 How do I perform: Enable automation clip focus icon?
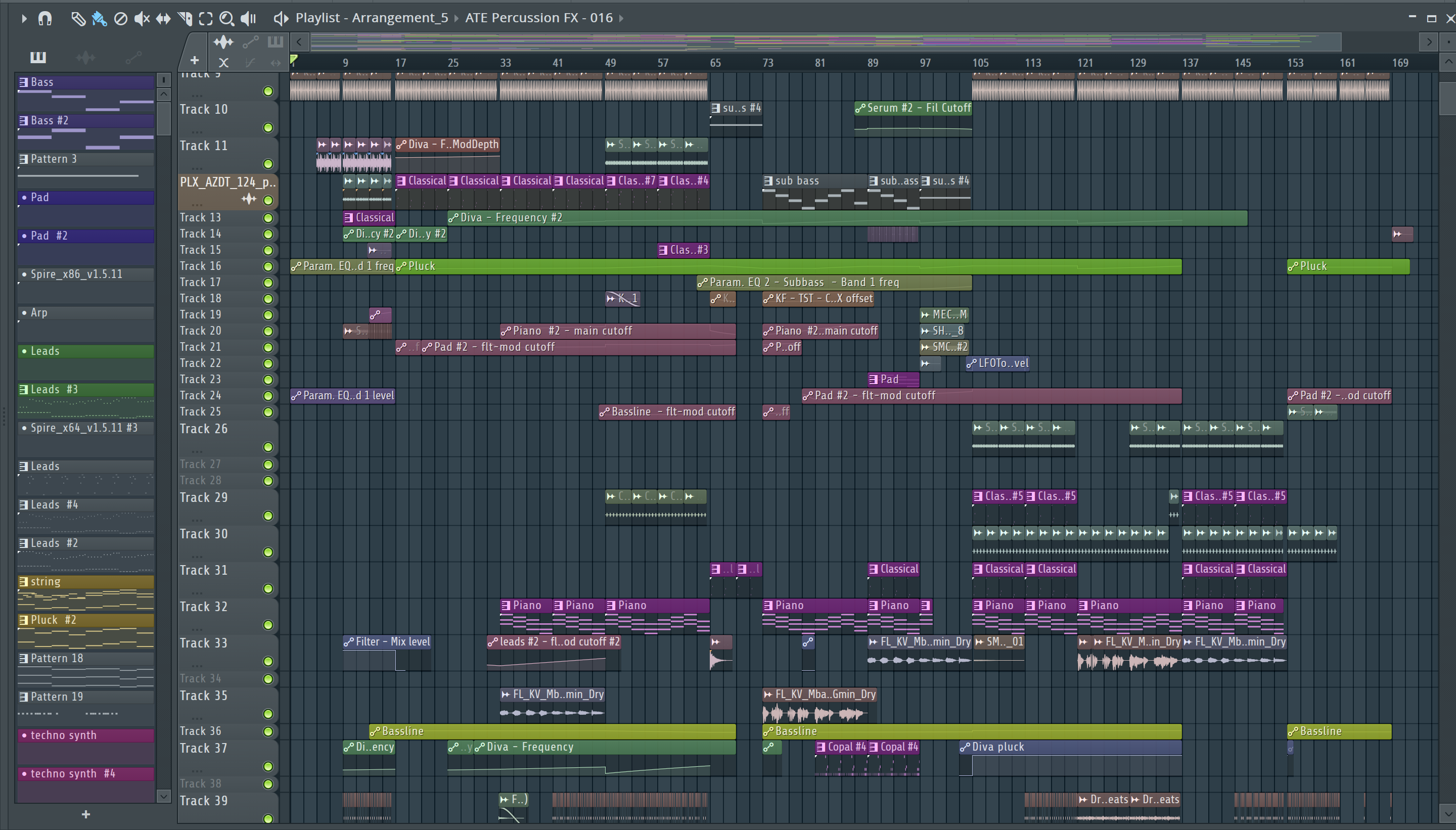point(250,41)
